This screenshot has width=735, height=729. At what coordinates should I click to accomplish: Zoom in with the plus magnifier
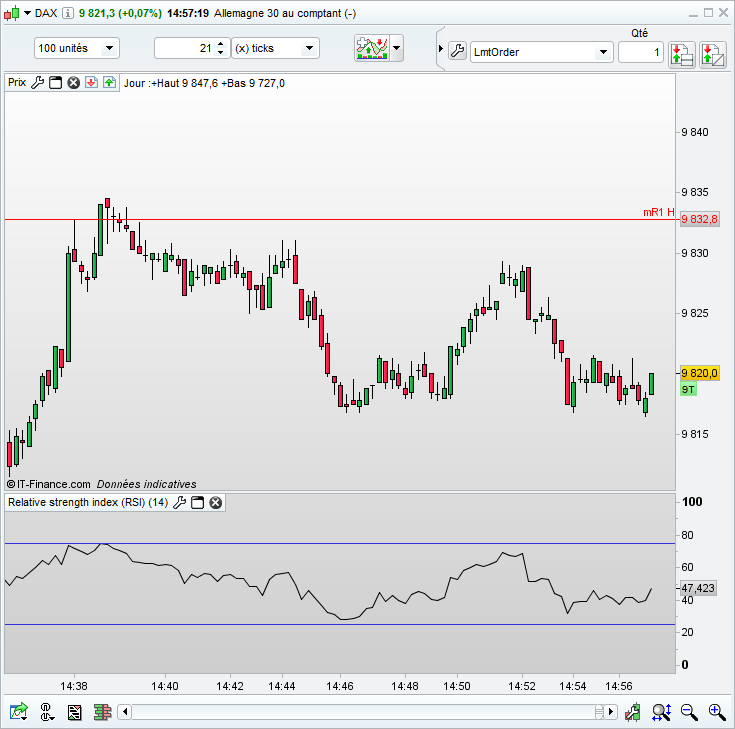(717, 713)
